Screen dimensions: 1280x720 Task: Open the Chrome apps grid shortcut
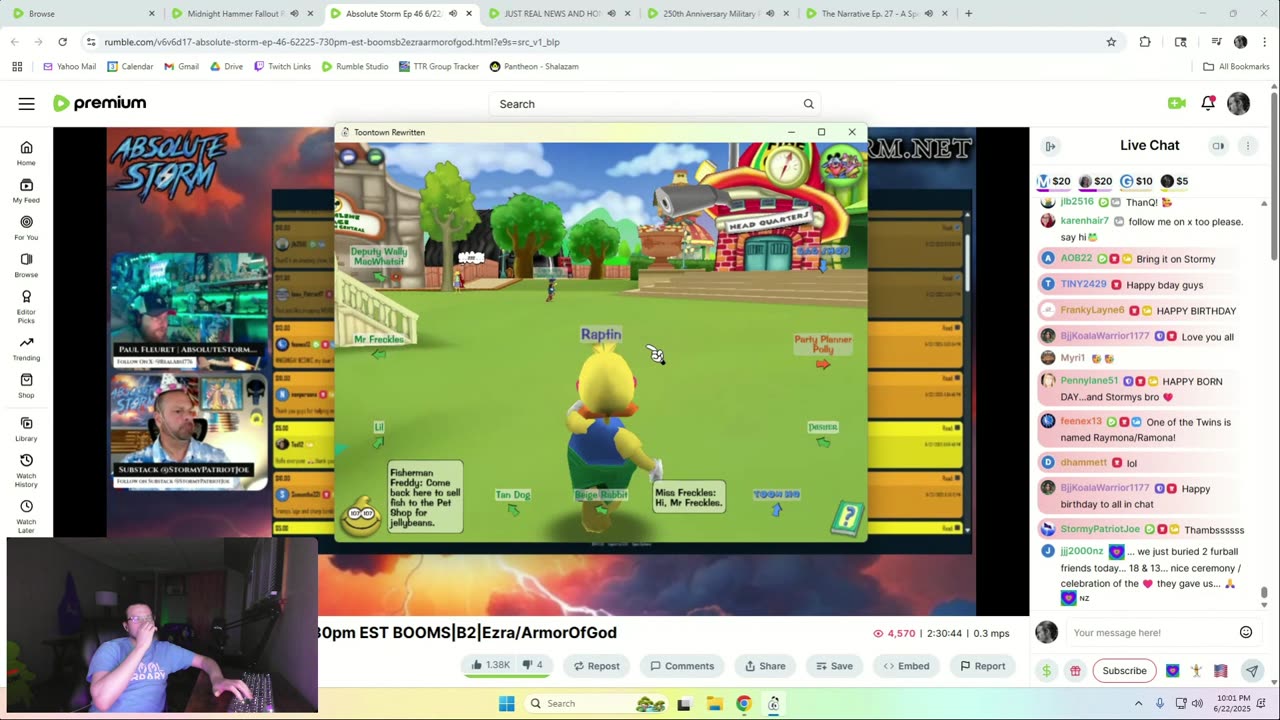(x=17, y=66)
